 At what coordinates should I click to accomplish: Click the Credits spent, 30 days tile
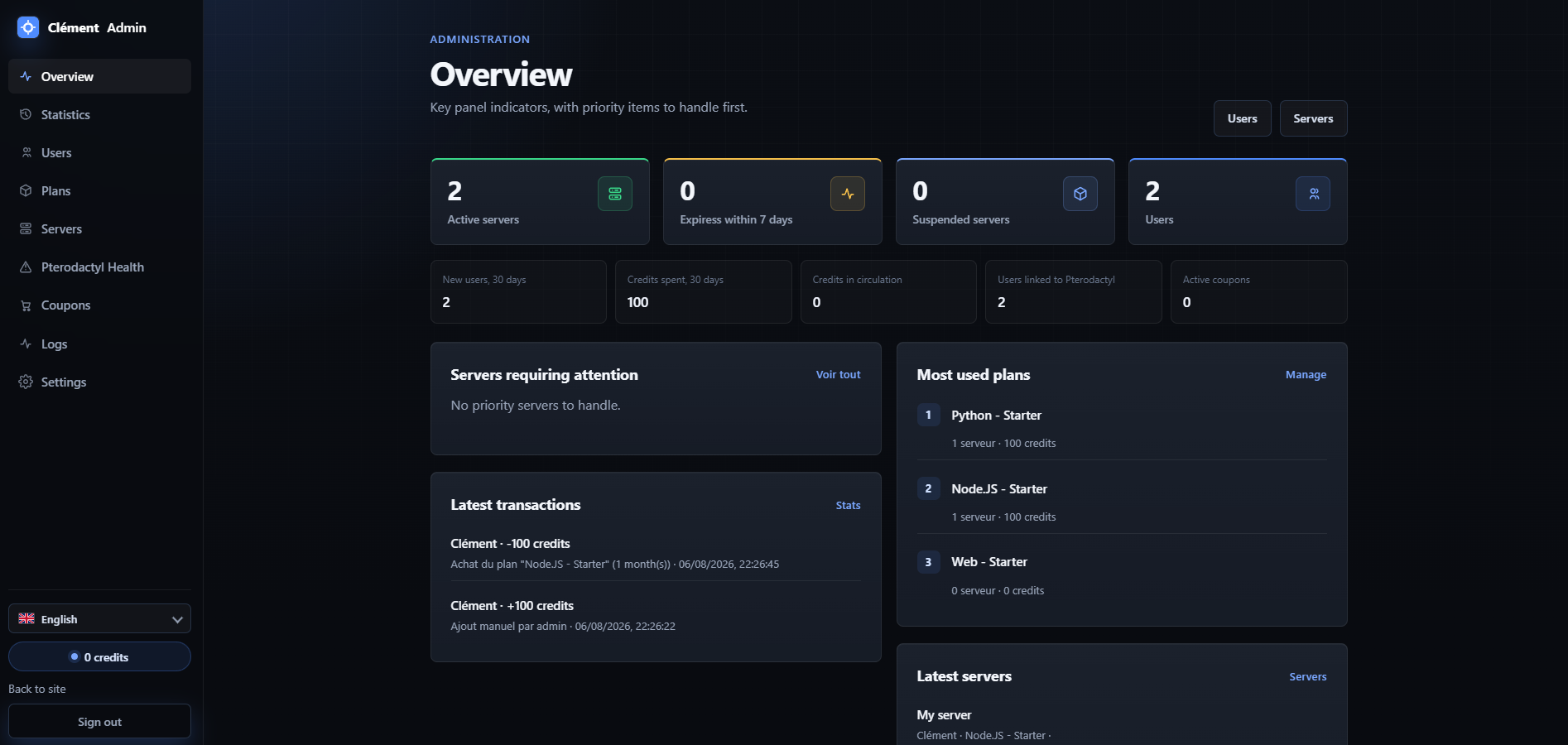(x=703, y=291)
